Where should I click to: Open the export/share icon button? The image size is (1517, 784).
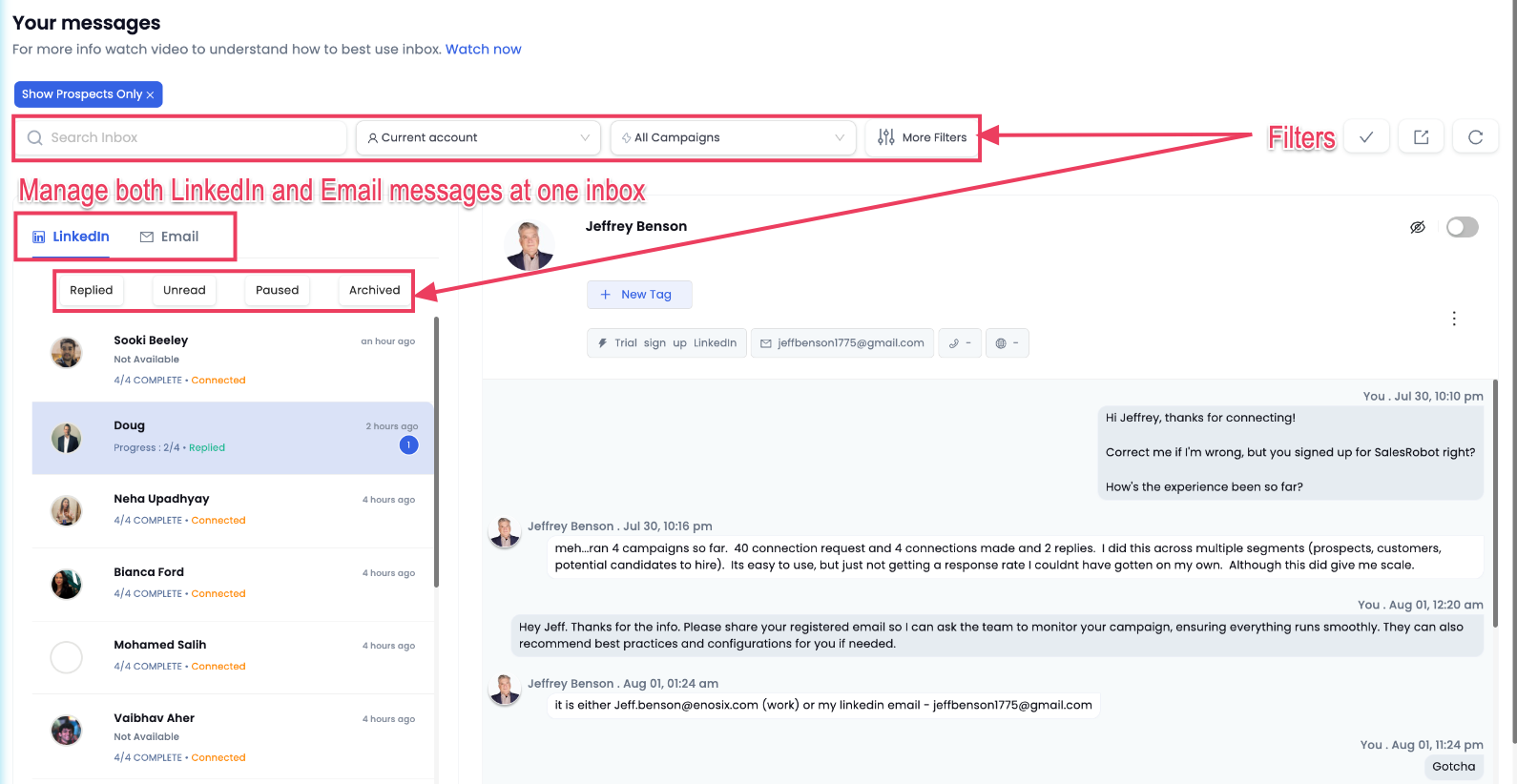point(1421,137)
